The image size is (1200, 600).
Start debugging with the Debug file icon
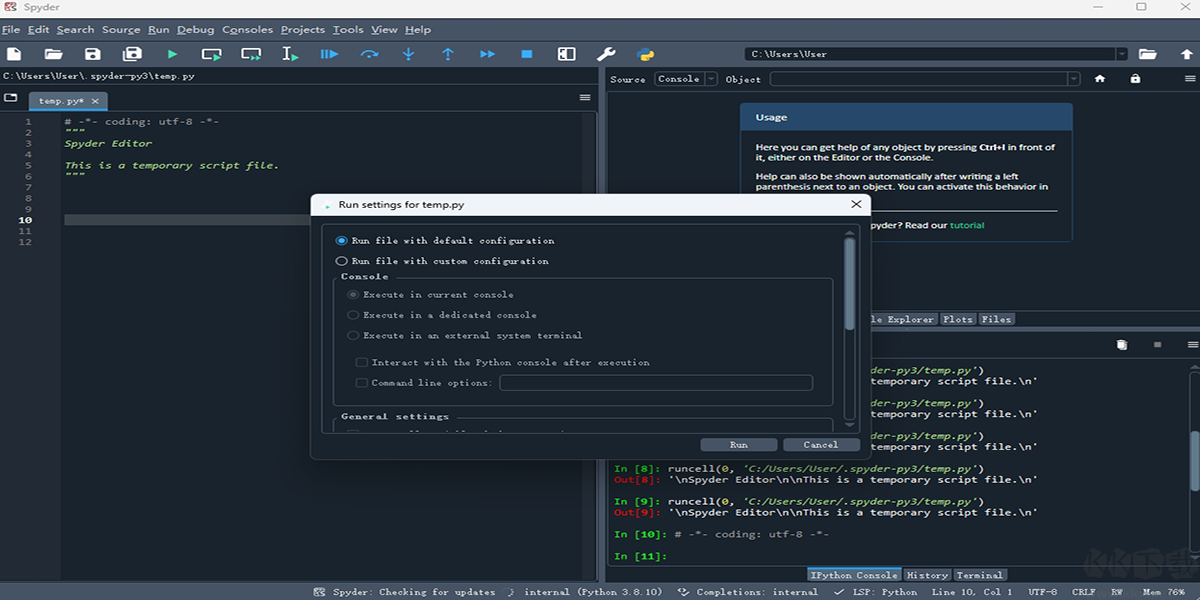[x=329, y=54]
